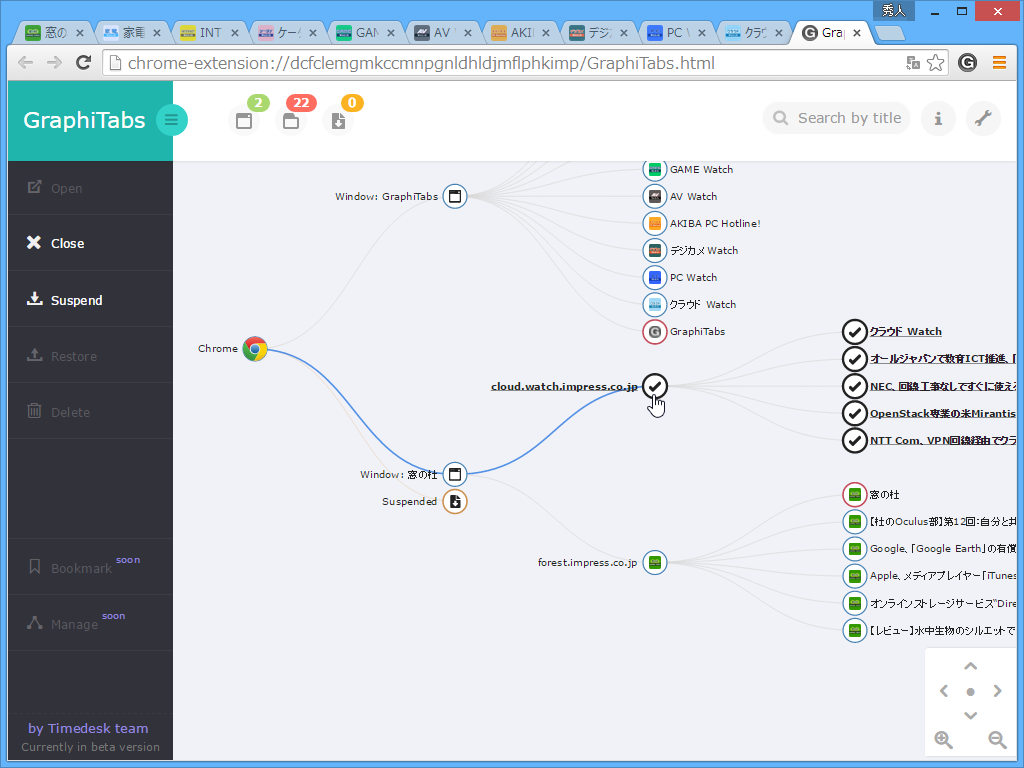Collapse the forest.impress.co.jp node
Viewport: 1024px width, 768px height.
655,562
